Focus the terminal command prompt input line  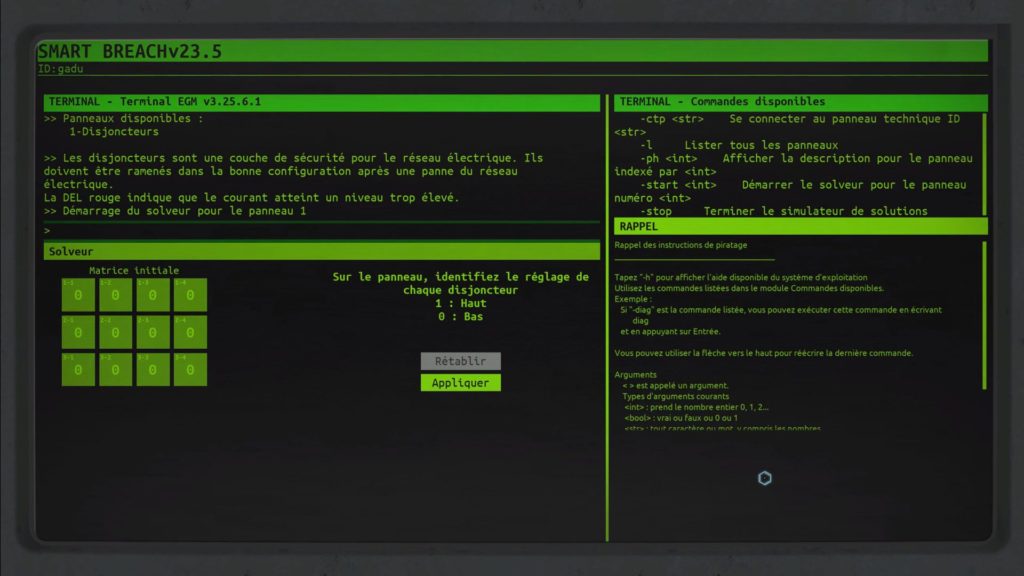click(321, 231)
